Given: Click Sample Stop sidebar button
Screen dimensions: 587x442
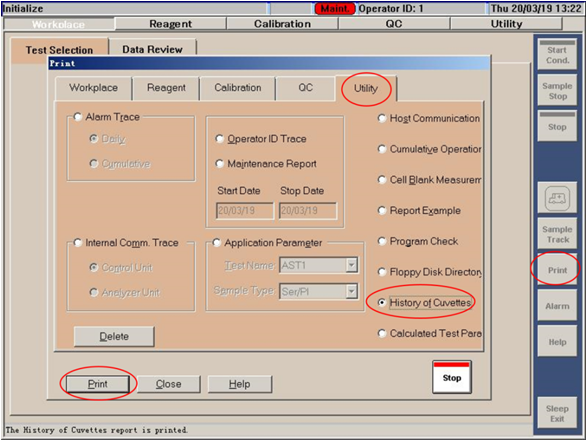Looking at the screenshot, I should (557, 91).
